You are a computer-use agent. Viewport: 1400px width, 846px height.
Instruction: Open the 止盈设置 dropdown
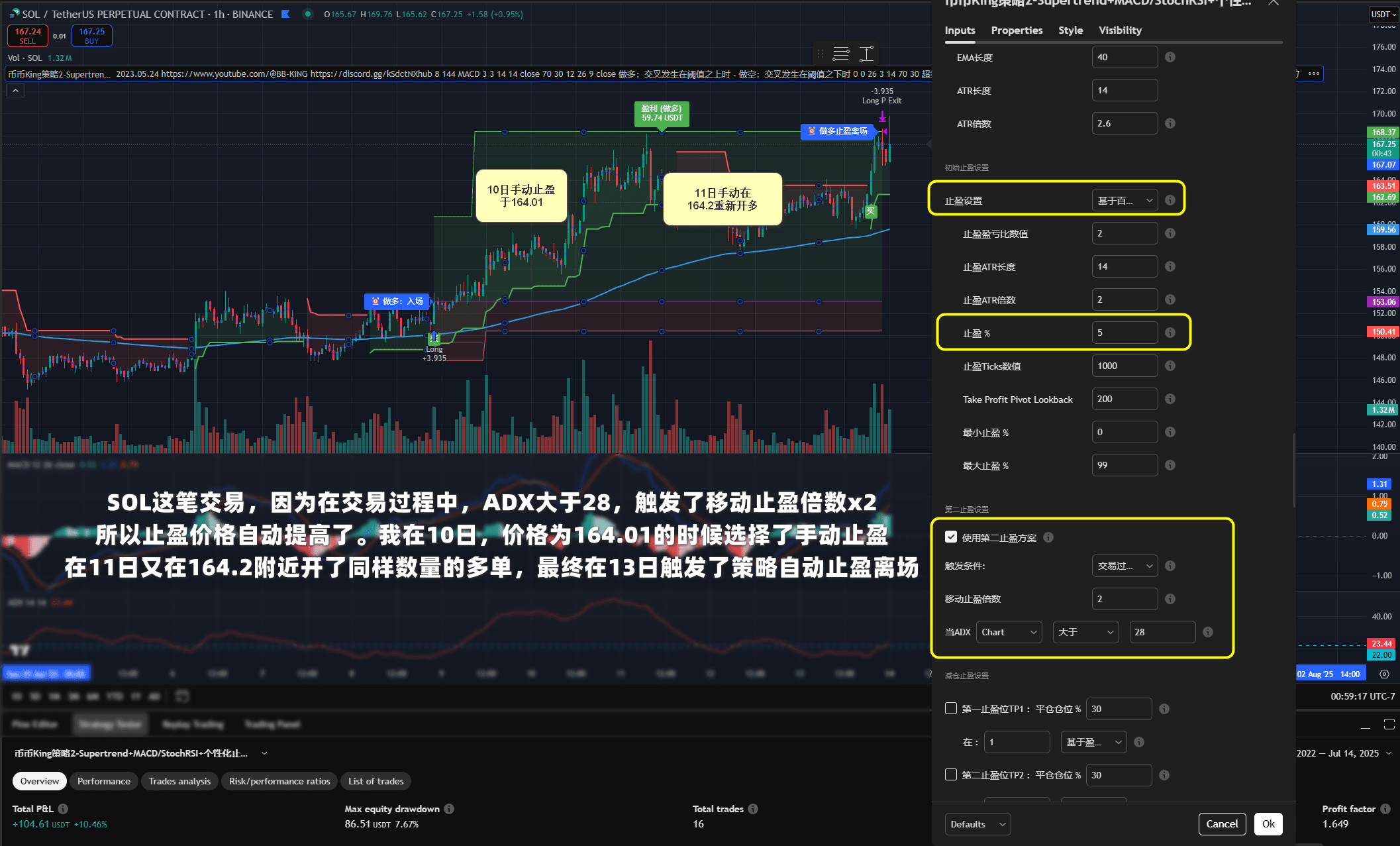pos(1125,200)
